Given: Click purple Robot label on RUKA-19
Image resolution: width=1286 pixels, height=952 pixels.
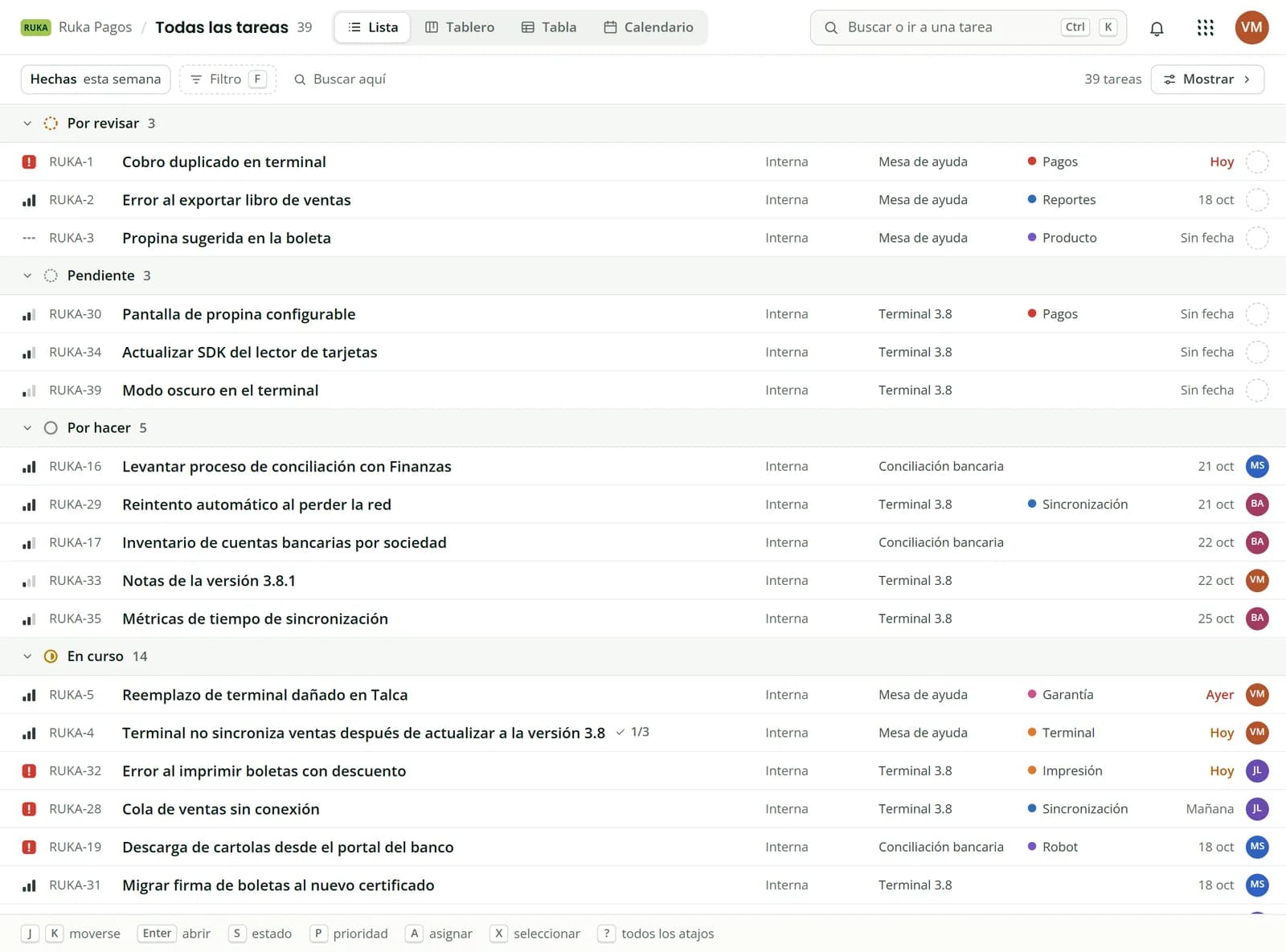Looking at the screenshot, I should [1052, 847].
